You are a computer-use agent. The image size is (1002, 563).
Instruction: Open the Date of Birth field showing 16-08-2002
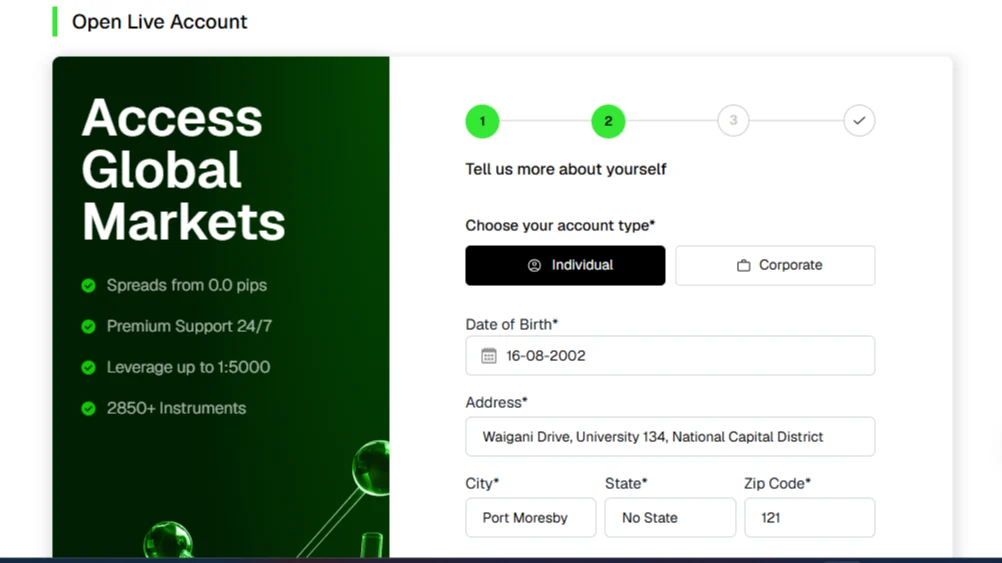click(670, 355)
